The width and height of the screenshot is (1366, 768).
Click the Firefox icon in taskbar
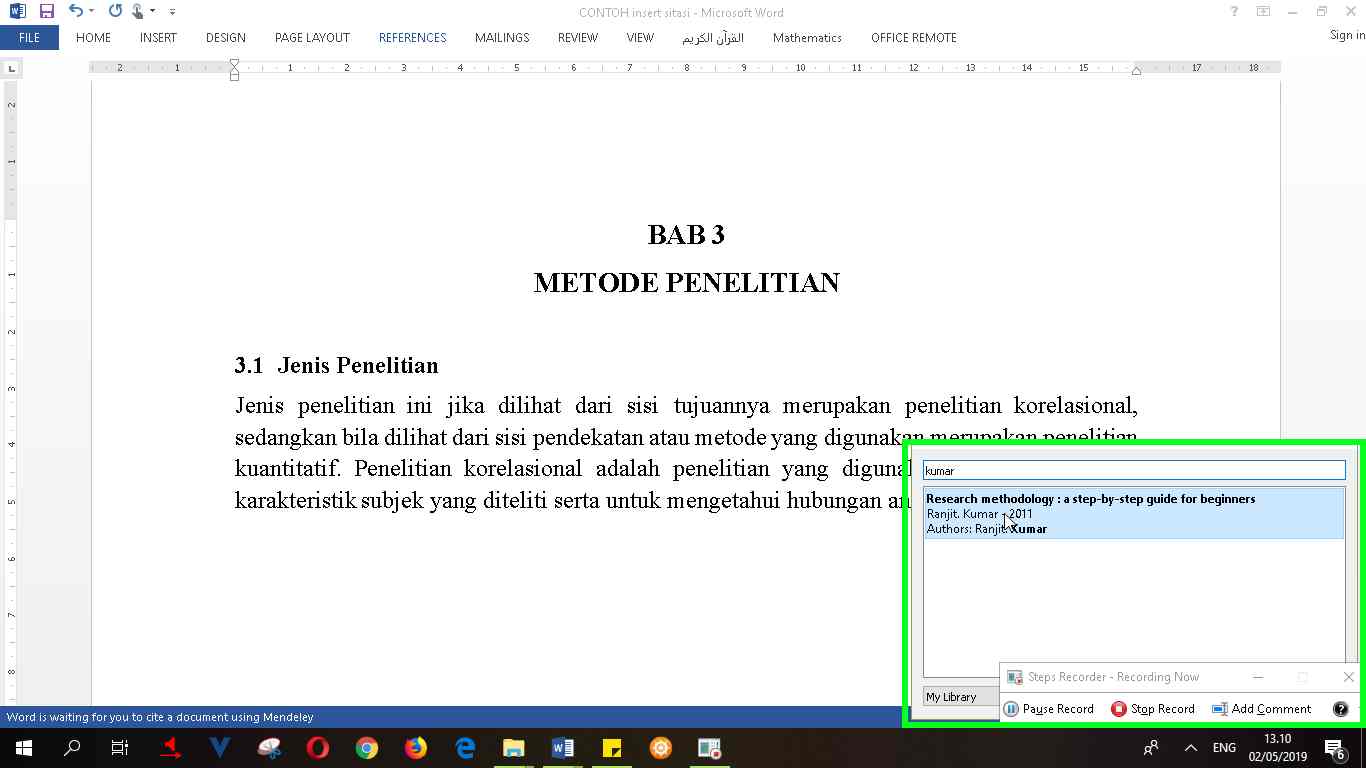click(x=415, y=748)
